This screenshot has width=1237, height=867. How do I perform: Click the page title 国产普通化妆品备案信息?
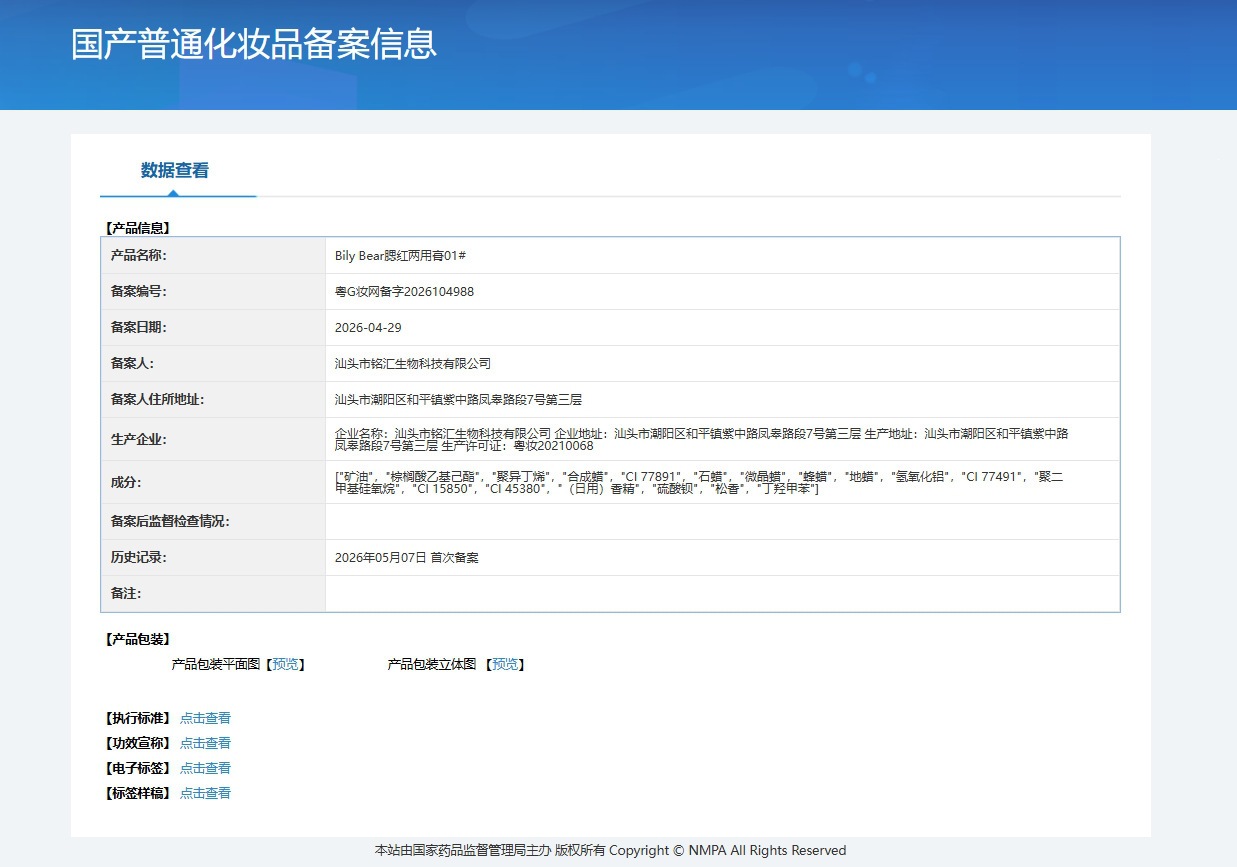pyautogui.click(x=254, y=45)
